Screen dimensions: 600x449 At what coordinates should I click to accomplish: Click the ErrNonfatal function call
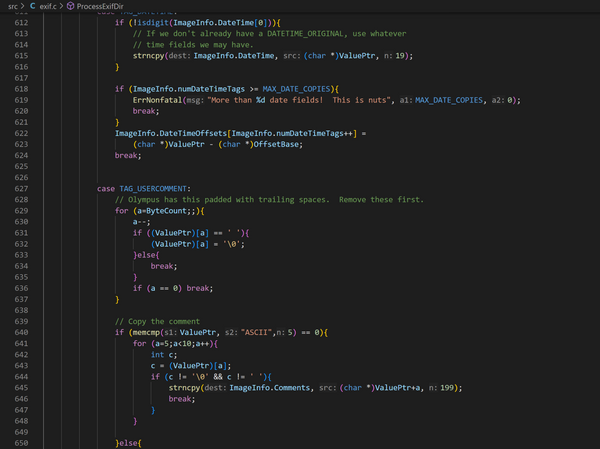click(160, 99)
